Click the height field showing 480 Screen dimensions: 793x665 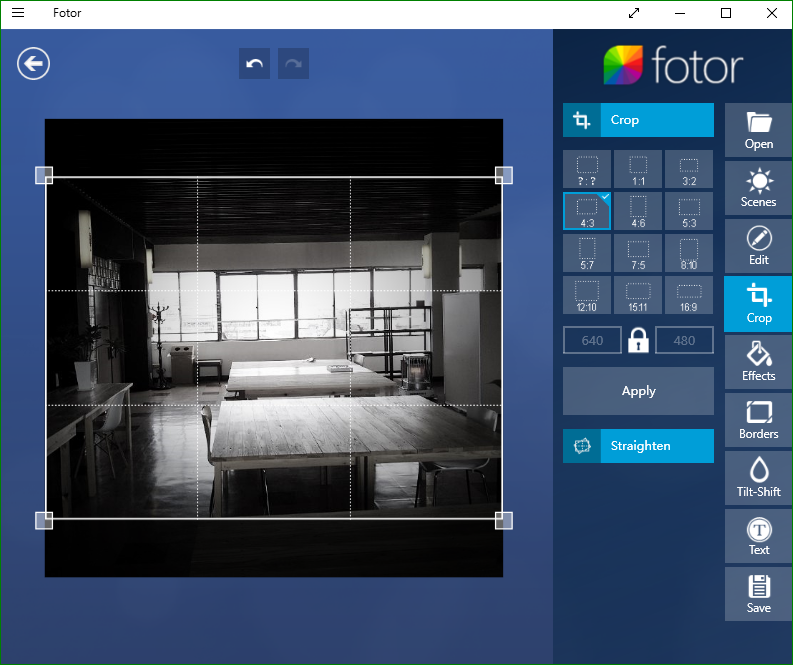click(684, 340)
